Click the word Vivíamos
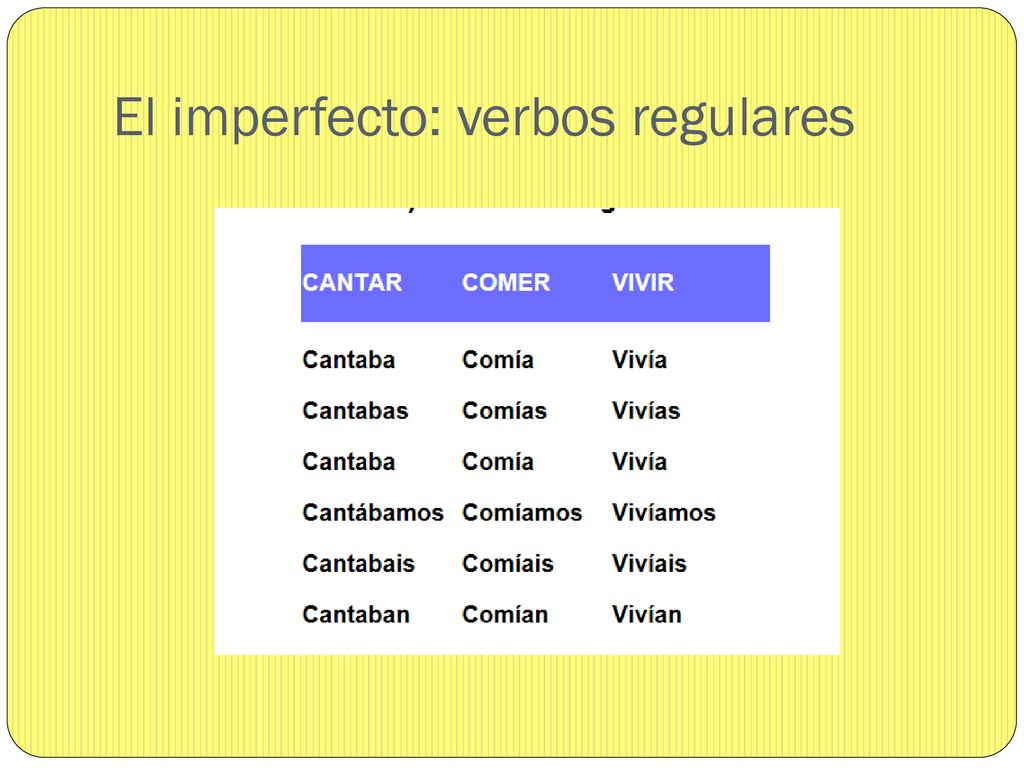1024x768 pixels. click(x=664, y=513)
